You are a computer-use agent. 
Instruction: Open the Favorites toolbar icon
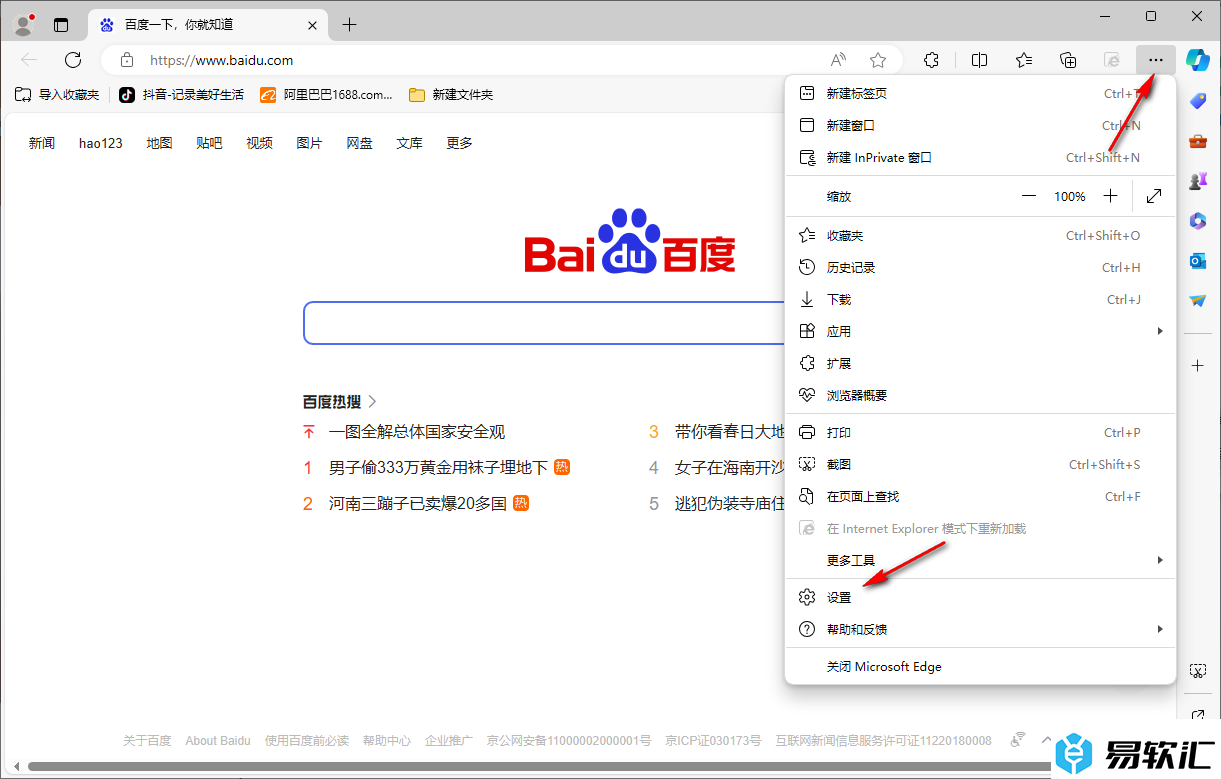click(1024, 60)
